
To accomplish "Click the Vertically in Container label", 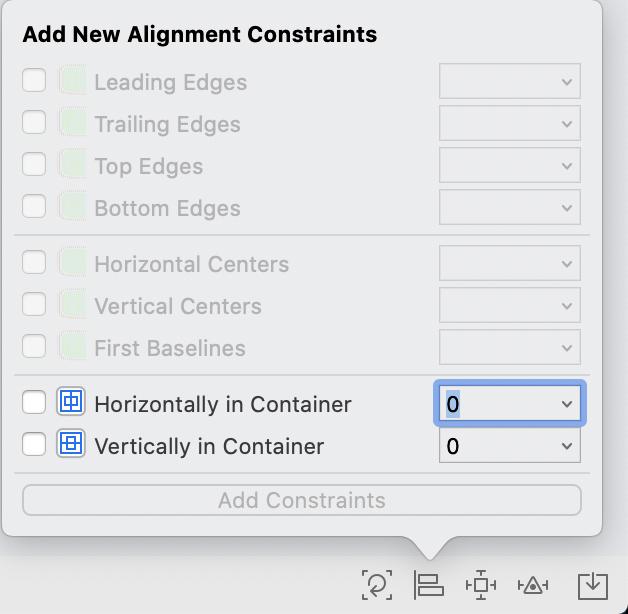I will pos(209,447).
